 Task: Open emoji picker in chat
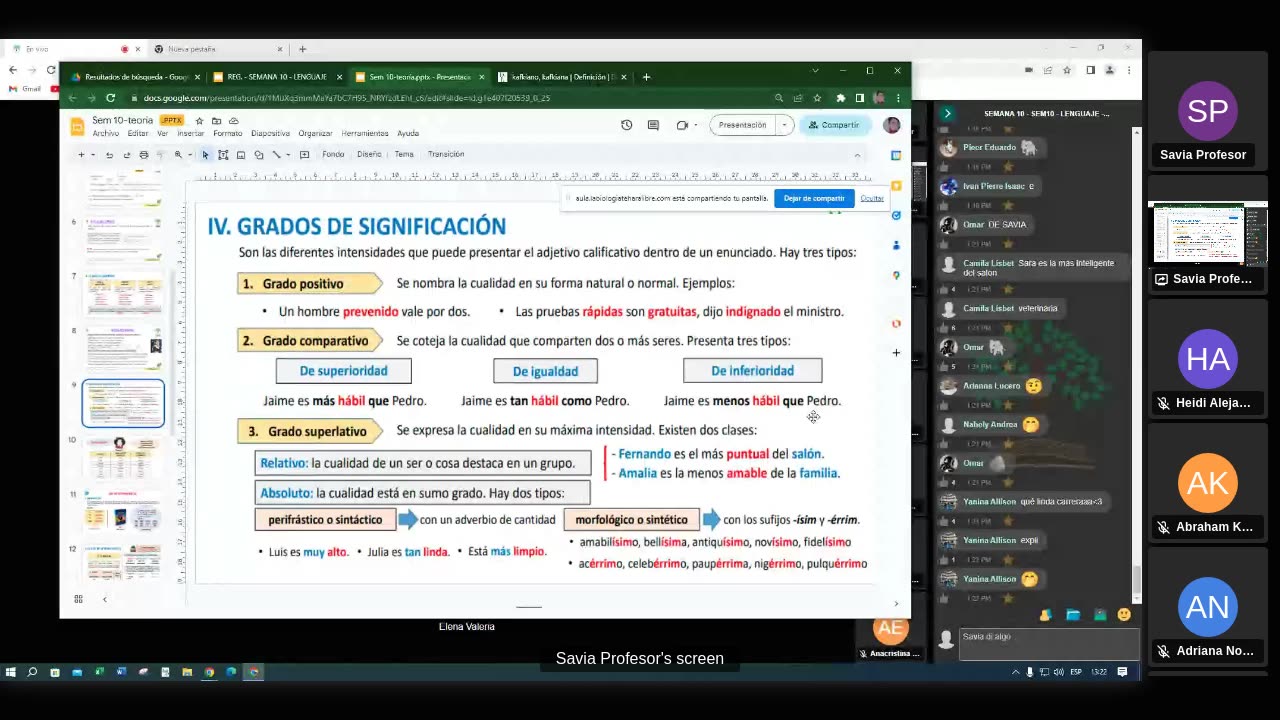[1124, 614]
